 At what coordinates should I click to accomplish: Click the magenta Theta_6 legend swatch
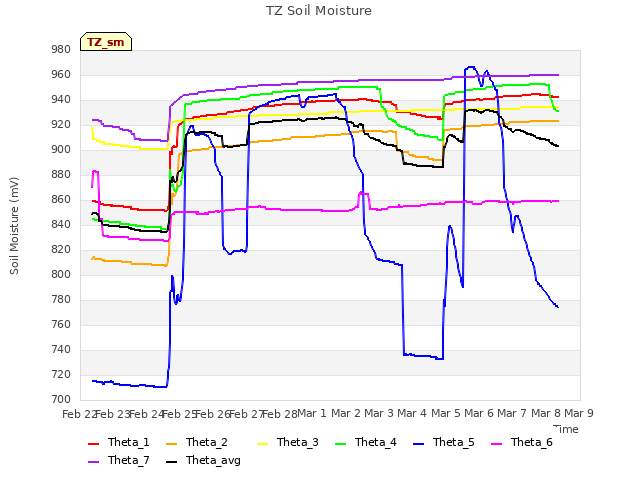point(497,444)
